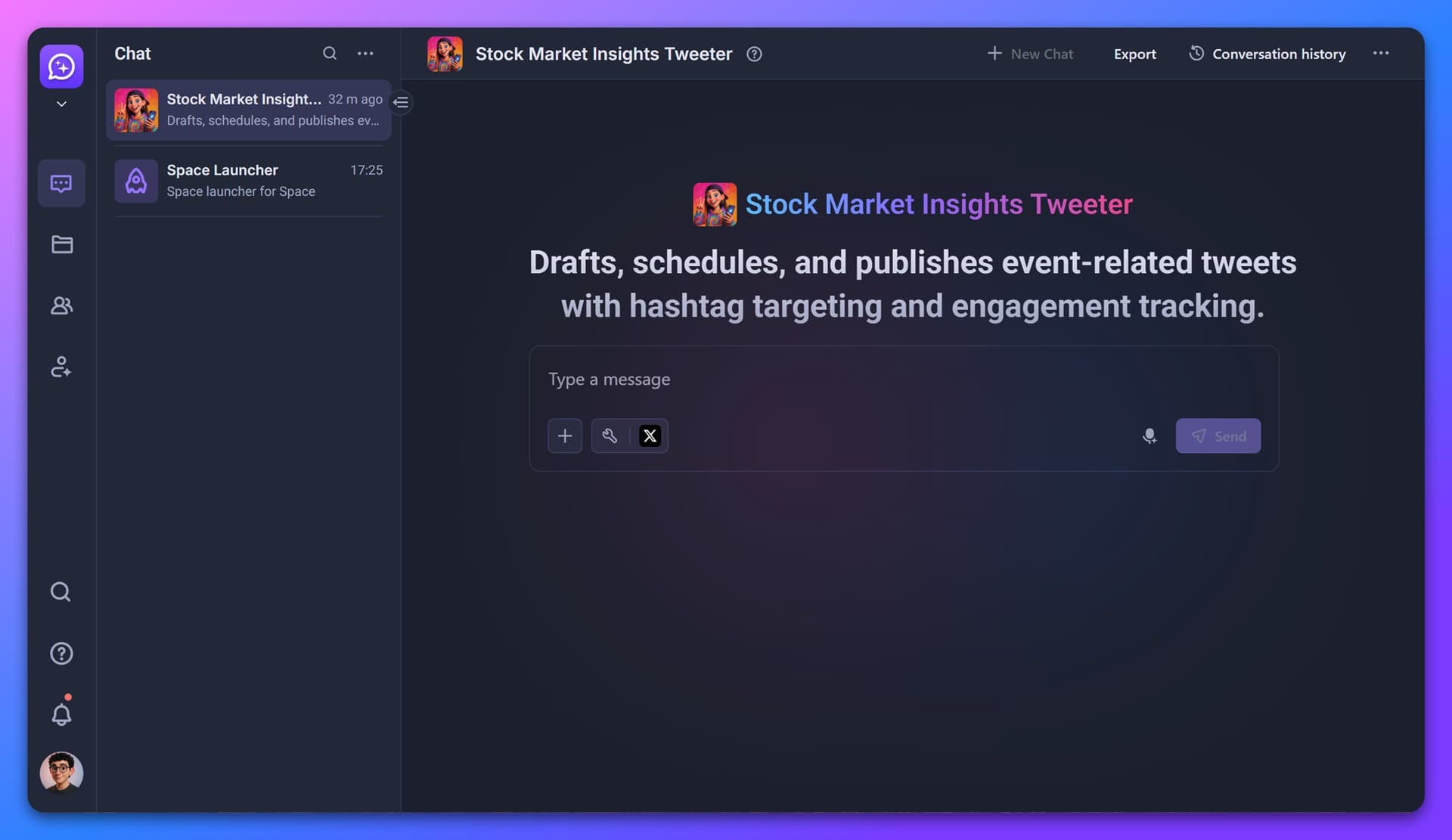
Task: Open the people/team sidebar icon
Action: tap(61, 305)
